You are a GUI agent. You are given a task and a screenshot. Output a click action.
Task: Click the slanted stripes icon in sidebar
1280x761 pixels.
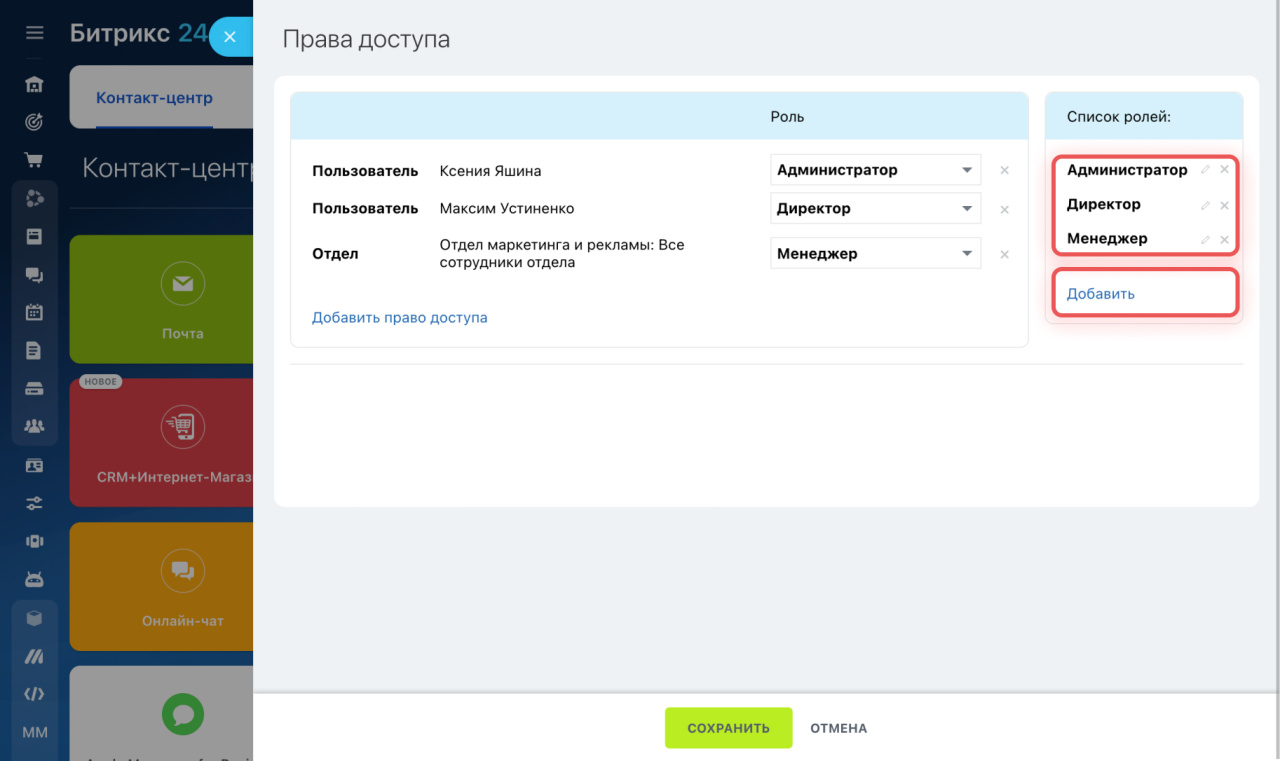pyautogui.click(x=35, y=656)
